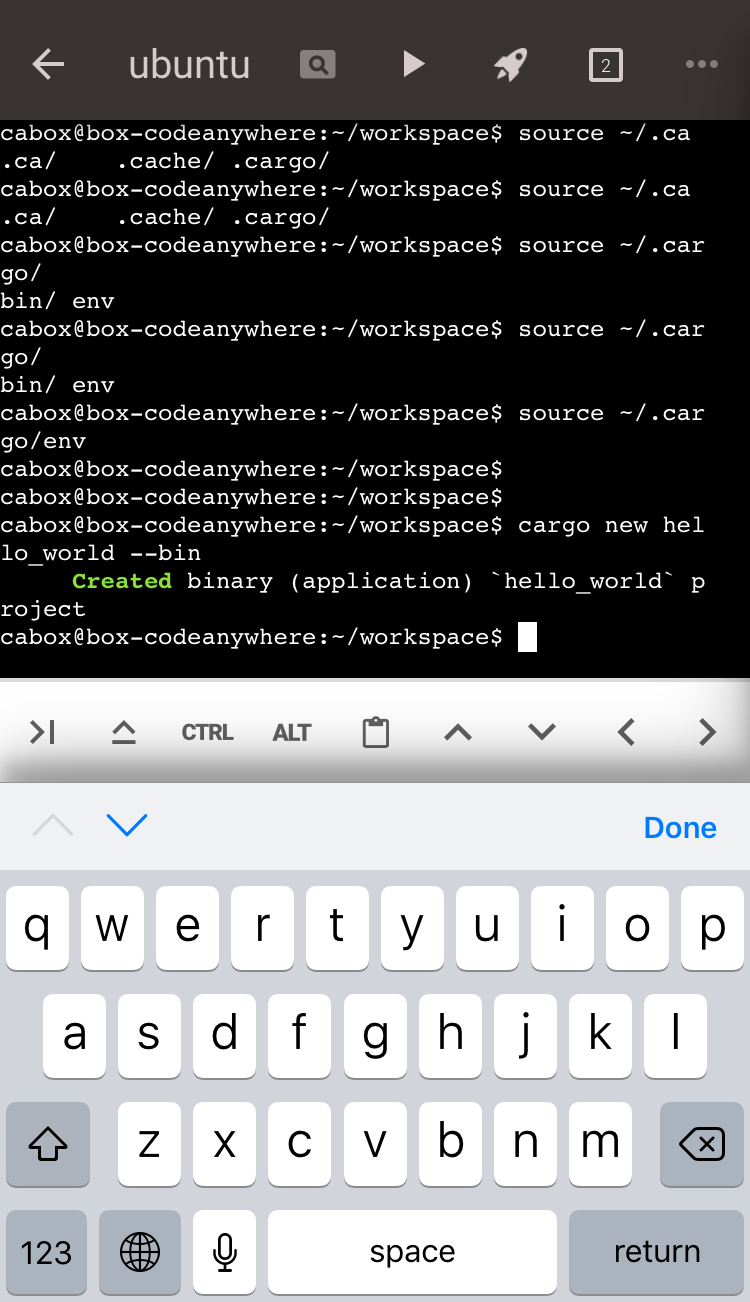750x1302 pixels.
Task: Tap the w key
Action: 112,927
